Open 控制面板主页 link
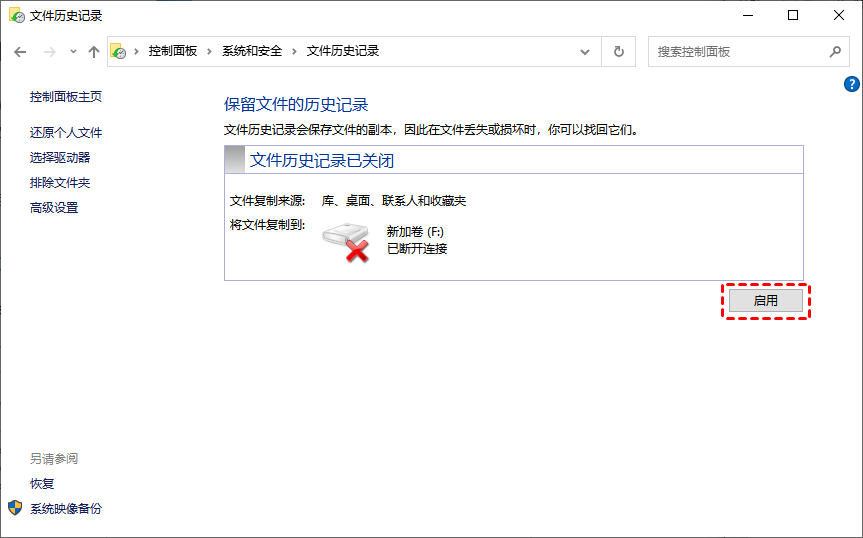 click(x=66, y=97)
